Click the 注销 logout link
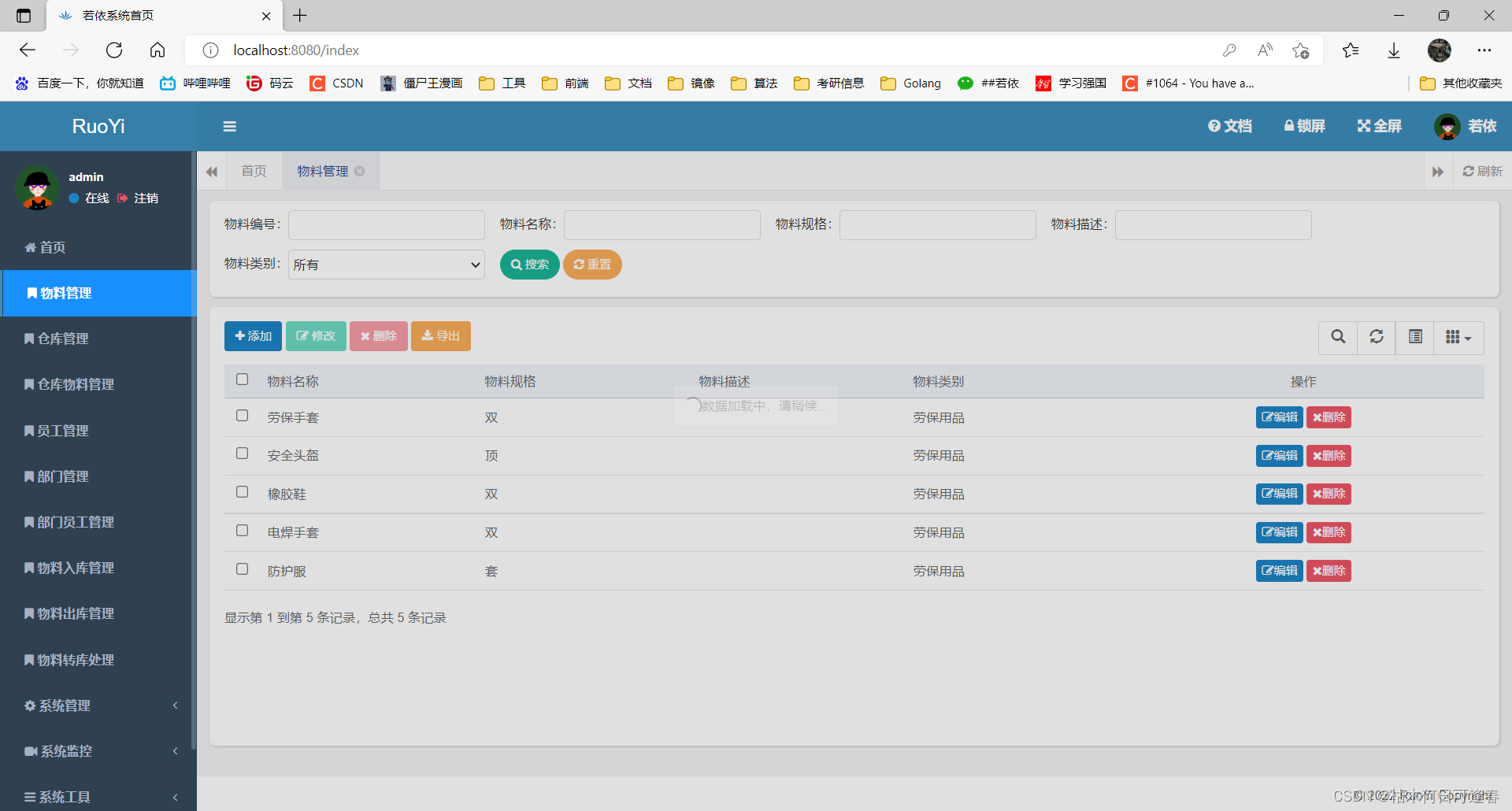 coord(139,198)
